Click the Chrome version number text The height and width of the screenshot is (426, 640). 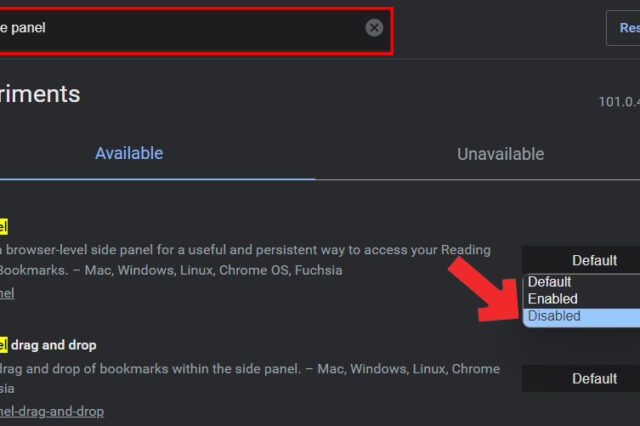click(618, 101)
